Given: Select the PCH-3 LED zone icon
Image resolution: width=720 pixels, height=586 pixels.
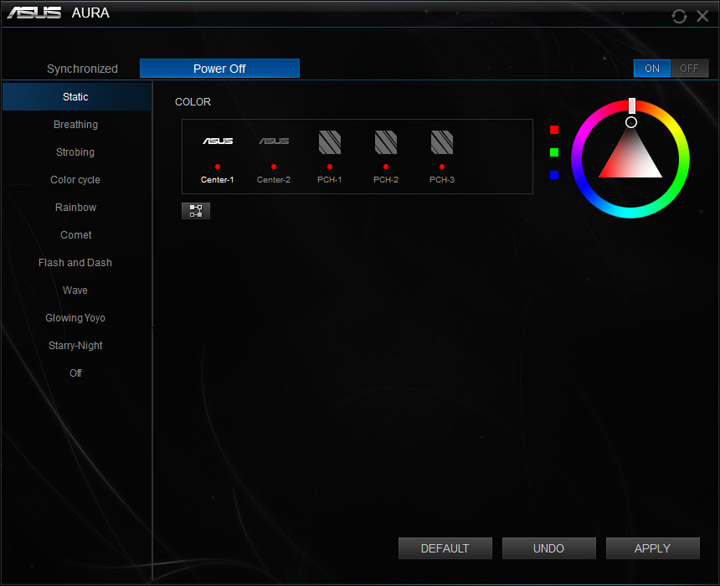Looking at the screenshot, I should pyautogui.click(x=442, y=142).
